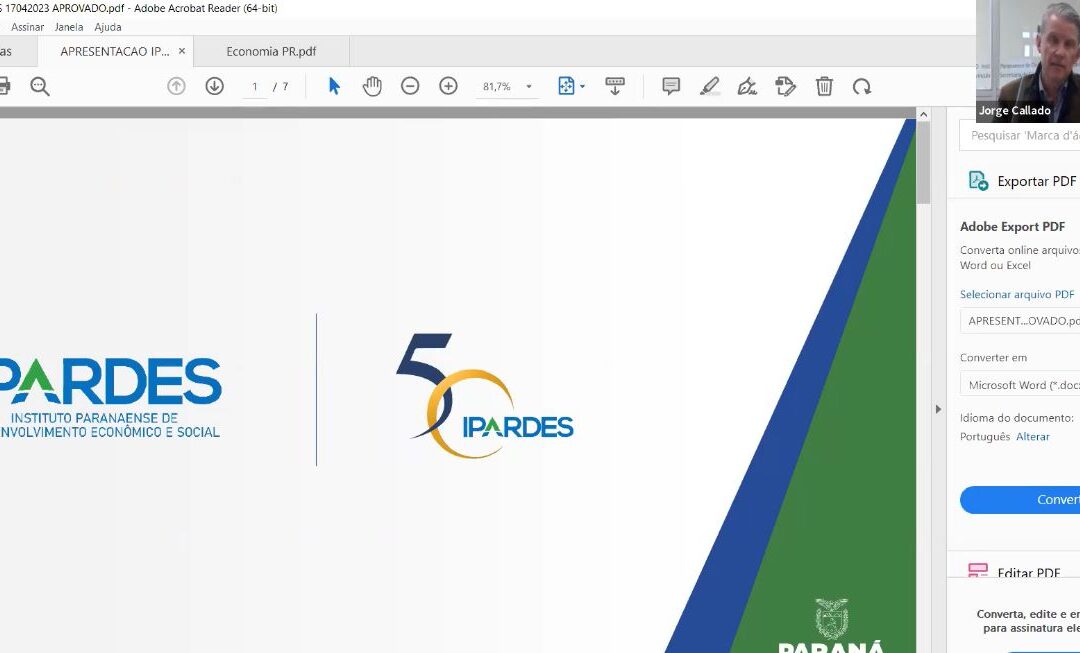This screenshot has height=653, width=1080.
Task: Click the Alterar language link
Action: (1033, 437)
